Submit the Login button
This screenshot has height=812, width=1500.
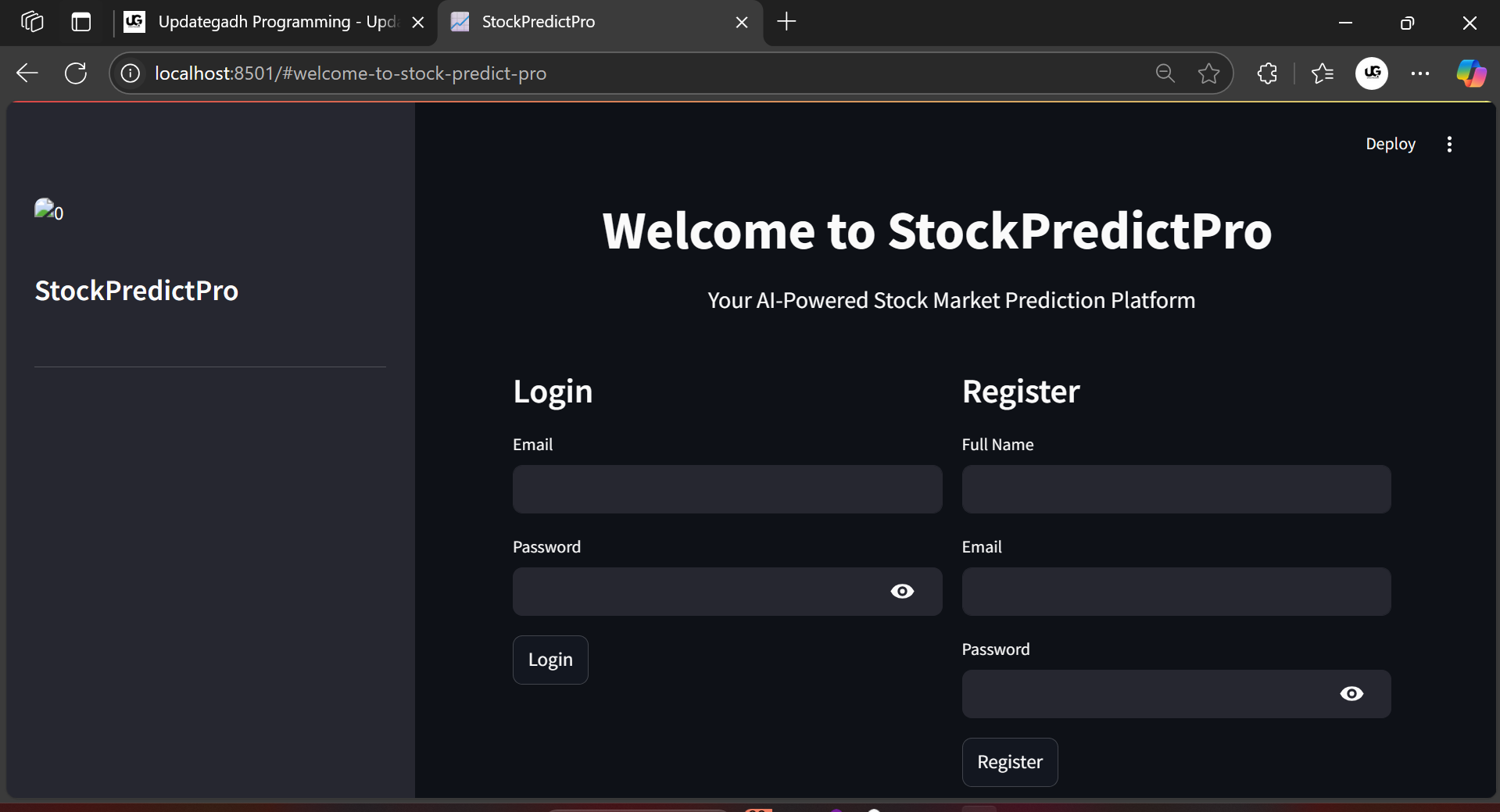click(550, 660)
